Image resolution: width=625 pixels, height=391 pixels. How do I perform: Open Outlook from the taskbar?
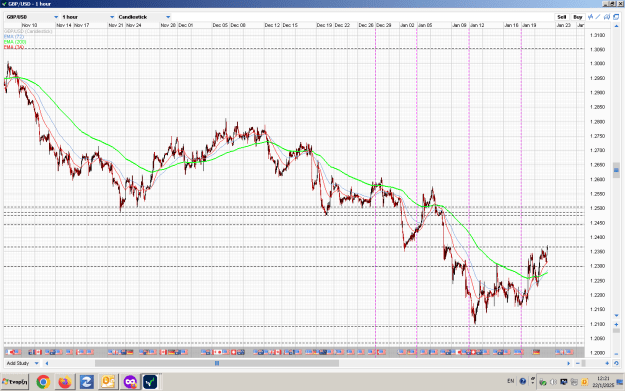pos(108,382)
